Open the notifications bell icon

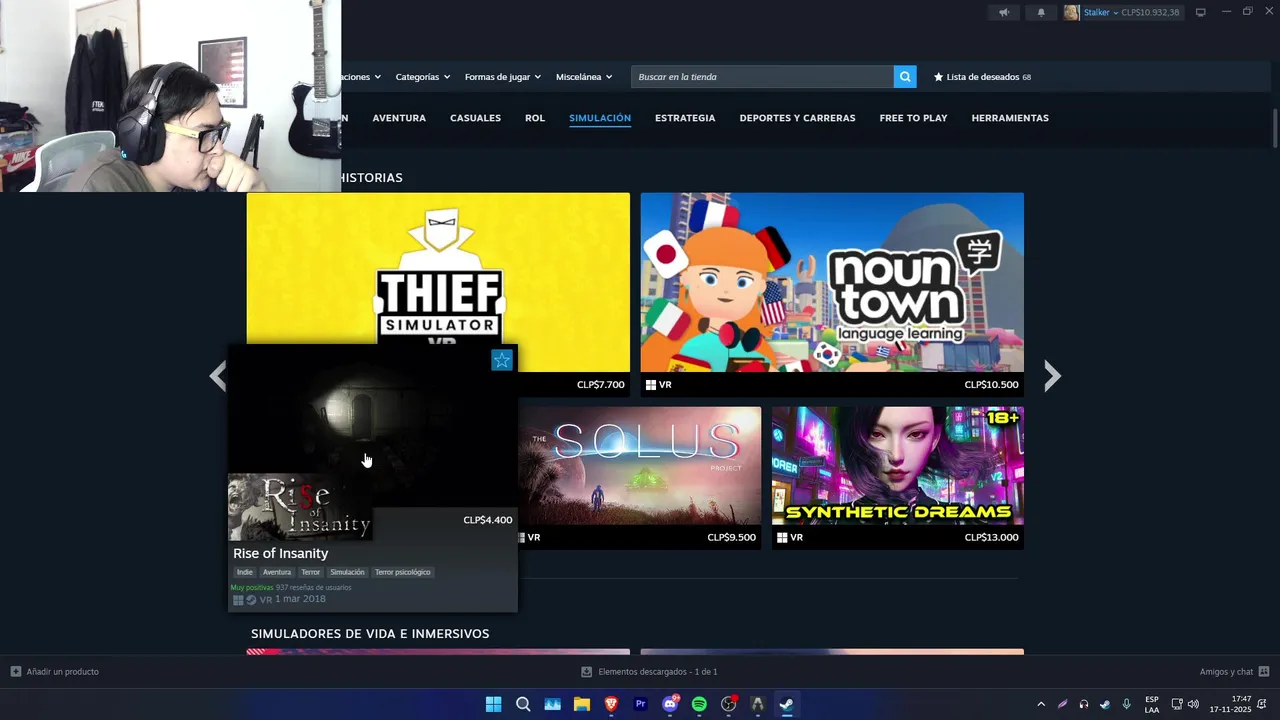1041,13
